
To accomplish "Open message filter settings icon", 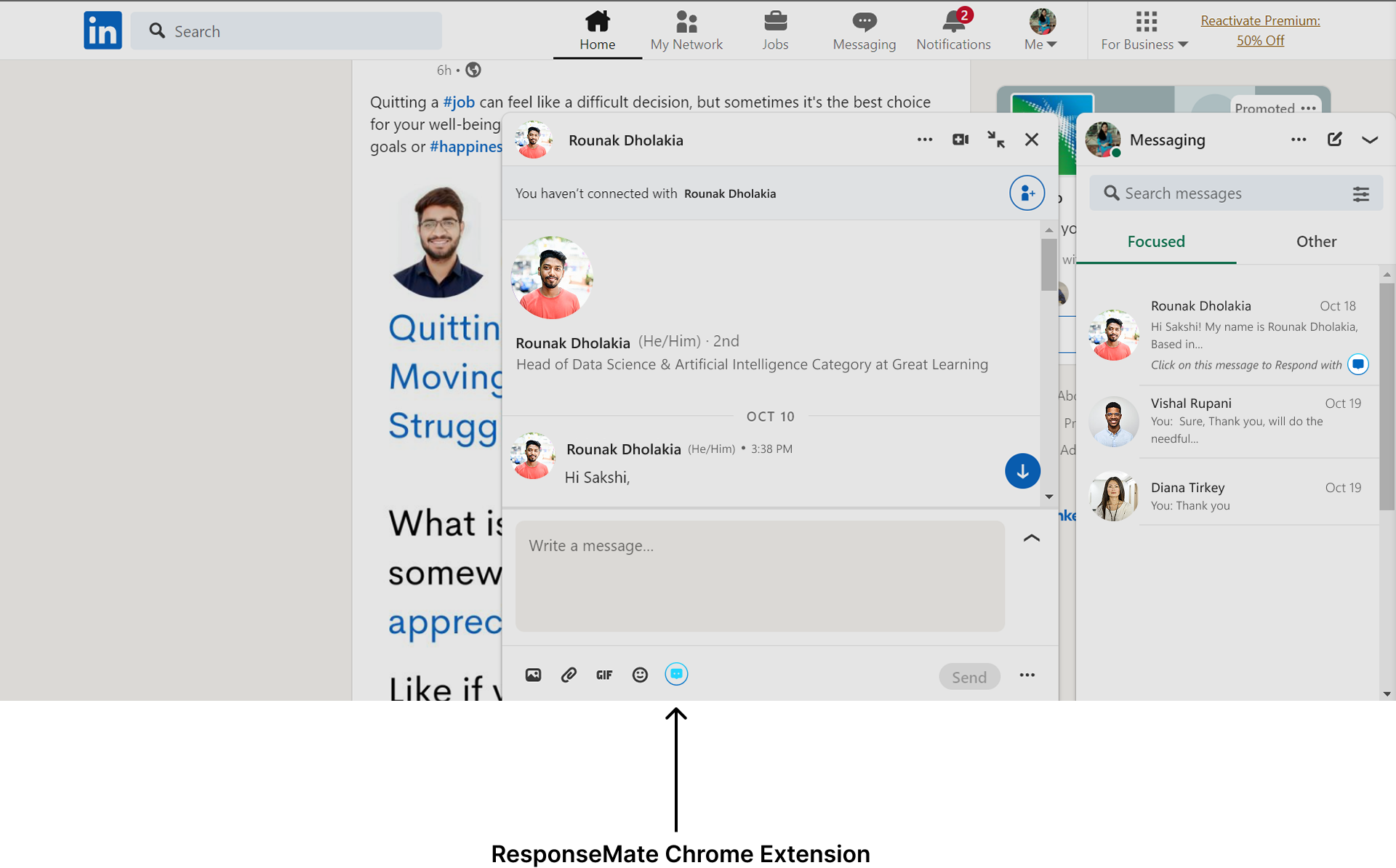I will click(1361, 193).
